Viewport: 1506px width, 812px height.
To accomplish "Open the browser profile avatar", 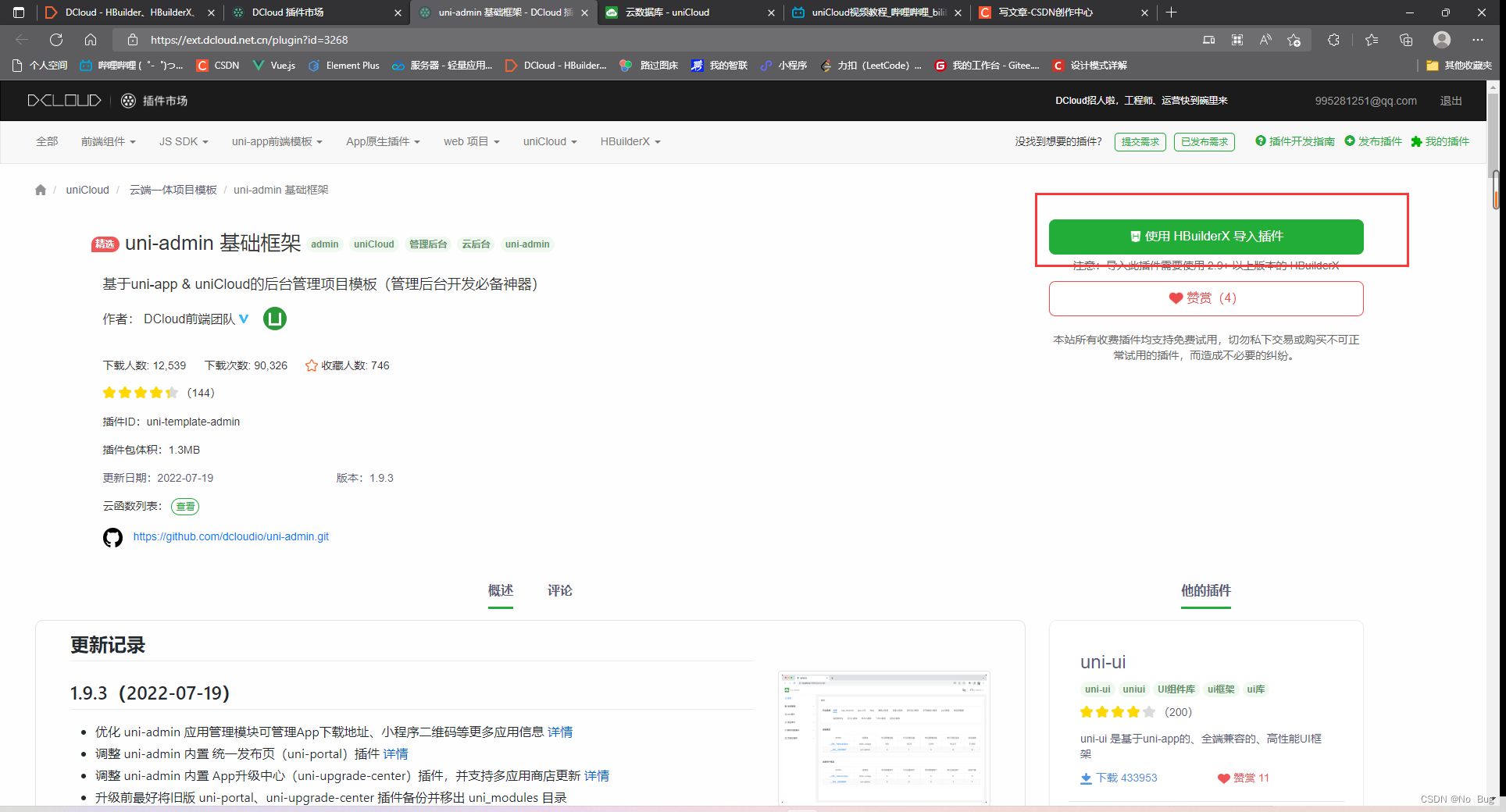I will click(1442, 40).
